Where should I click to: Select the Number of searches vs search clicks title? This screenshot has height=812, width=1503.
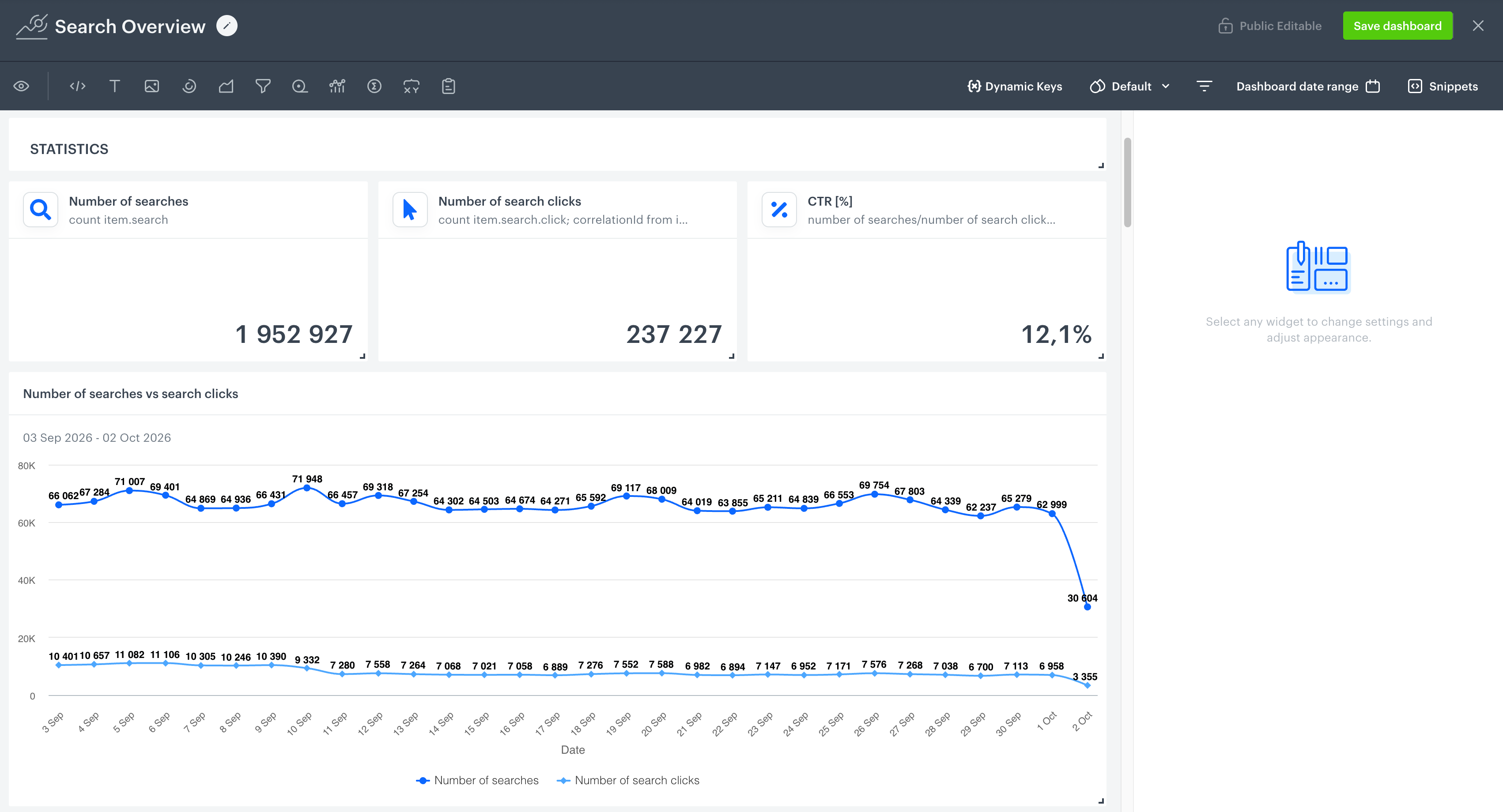click(131, 394)
